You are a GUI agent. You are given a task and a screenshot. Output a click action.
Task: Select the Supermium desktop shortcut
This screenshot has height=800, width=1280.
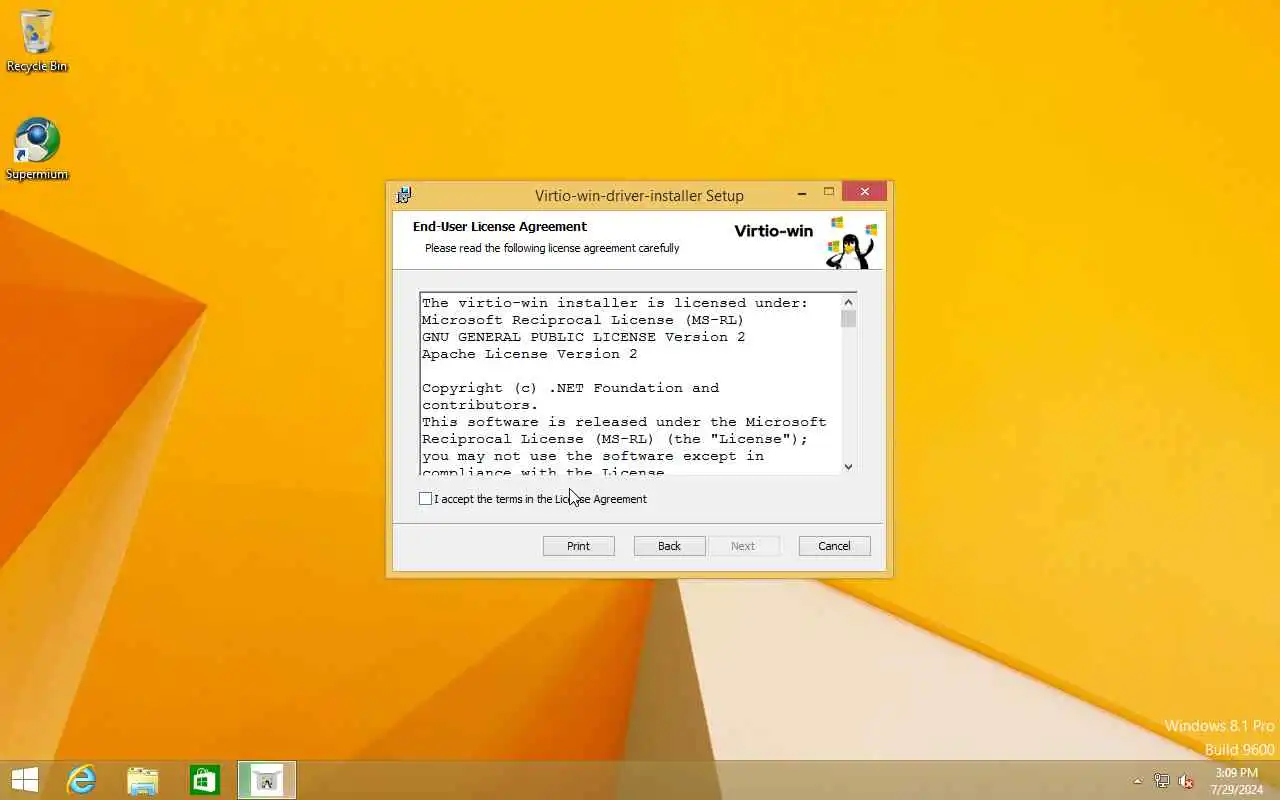point(37,150)
